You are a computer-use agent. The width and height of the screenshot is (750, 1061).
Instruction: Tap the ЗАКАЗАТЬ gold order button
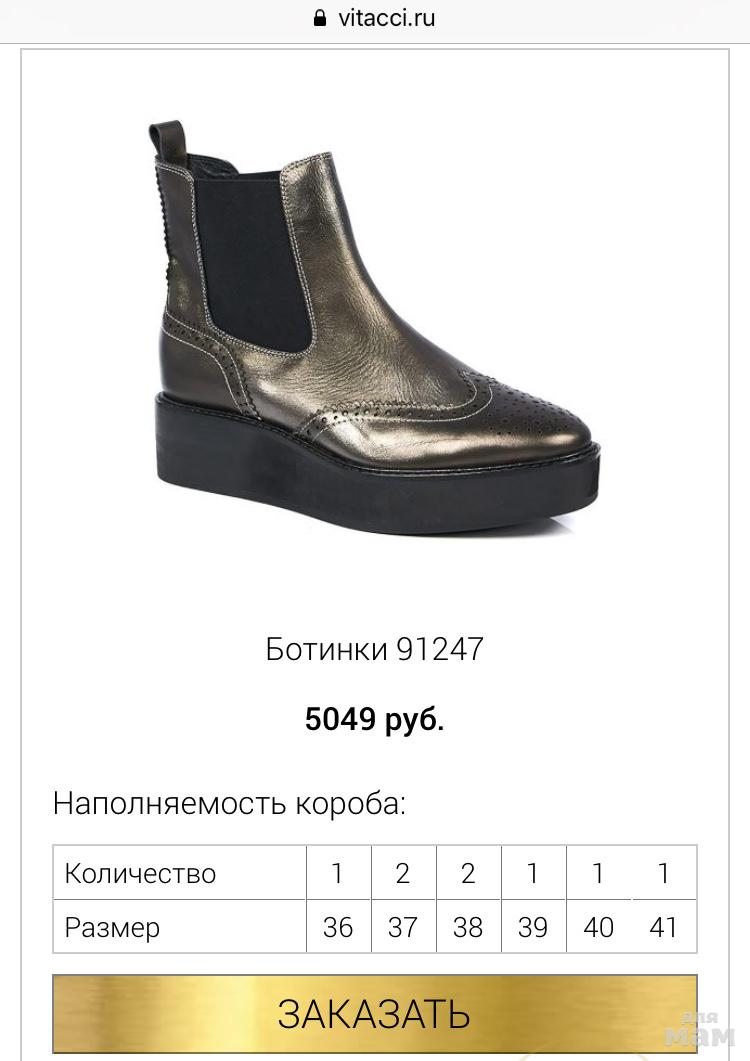click(374, 1014)
